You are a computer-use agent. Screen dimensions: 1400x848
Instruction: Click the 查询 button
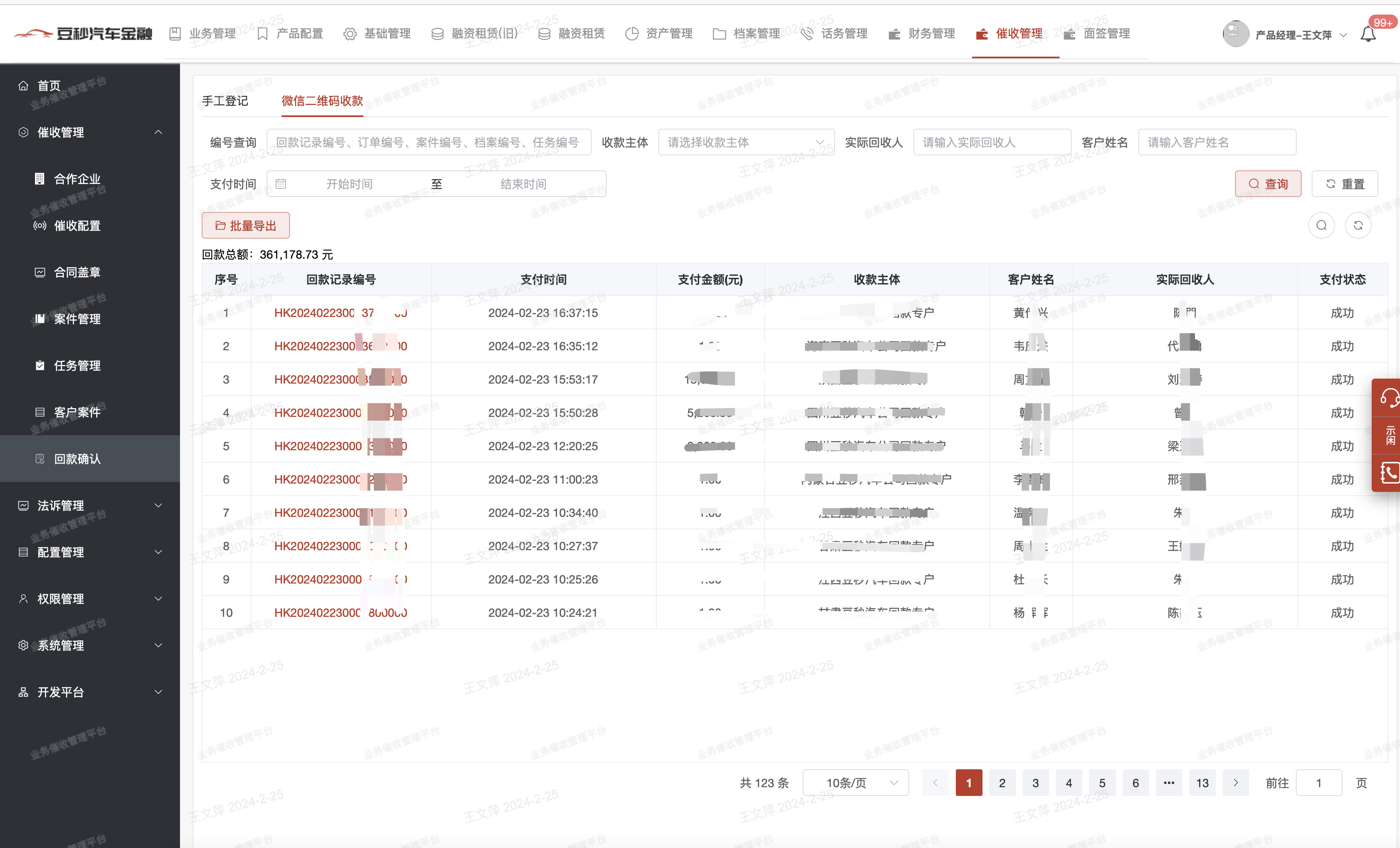[1267, 184]
